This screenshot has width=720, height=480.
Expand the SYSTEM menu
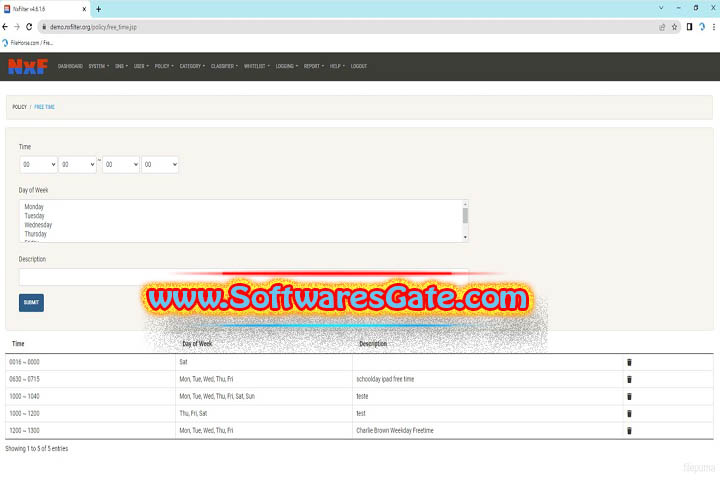point(99,66)
